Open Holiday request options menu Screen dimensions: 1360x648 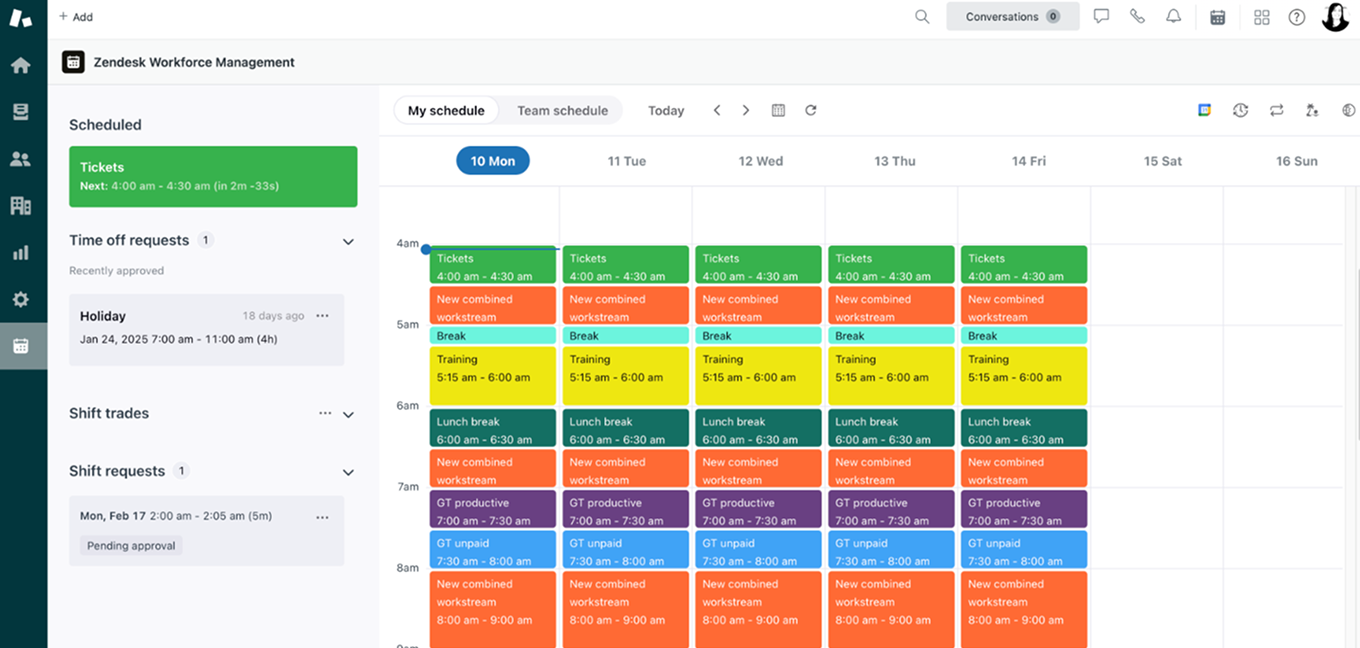tap(322, 316)
